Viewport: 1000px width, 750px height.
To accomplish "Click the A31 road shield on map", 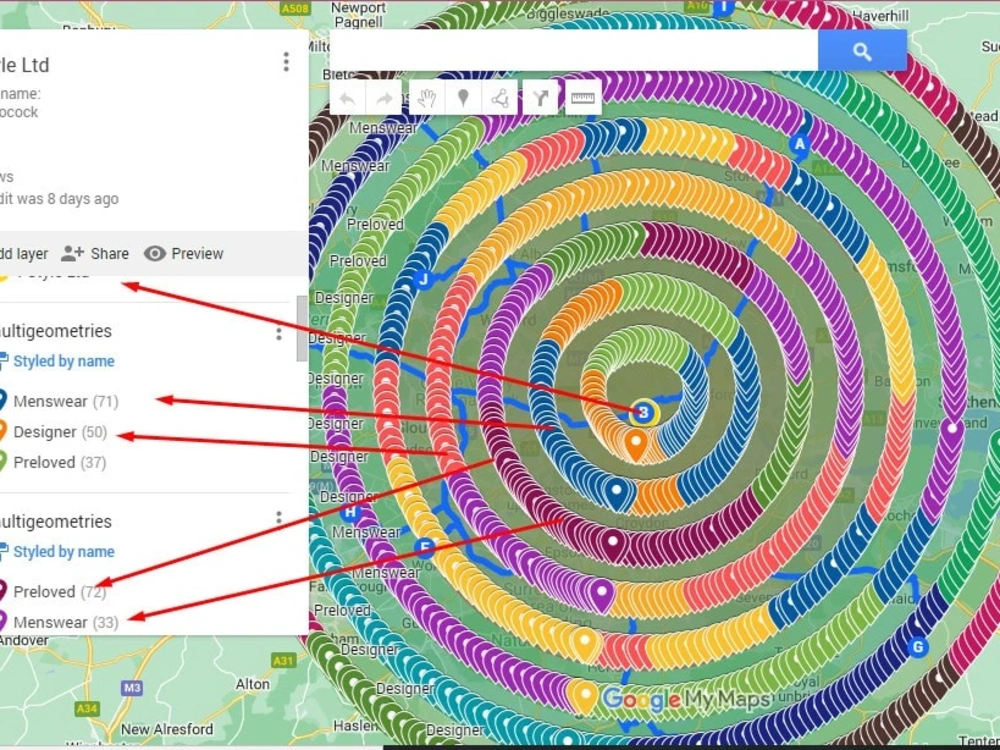I will point(283,661).
